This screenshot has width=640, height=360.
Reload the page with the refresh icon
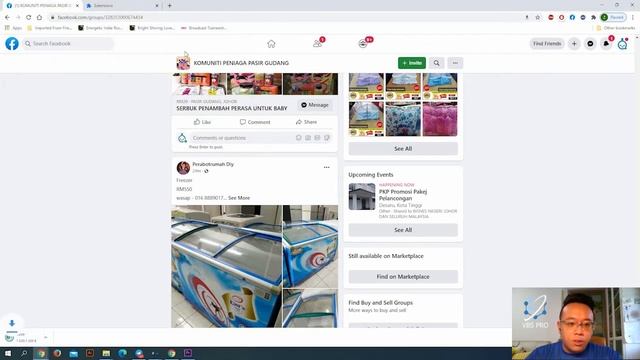[29, 17]
